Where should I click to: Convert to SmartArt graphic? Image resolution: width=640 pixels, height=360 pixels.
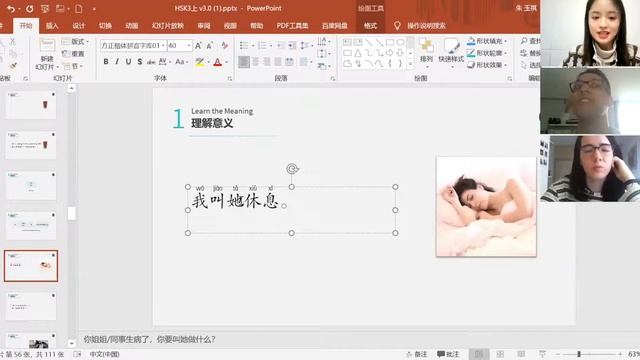pos(324,66)
